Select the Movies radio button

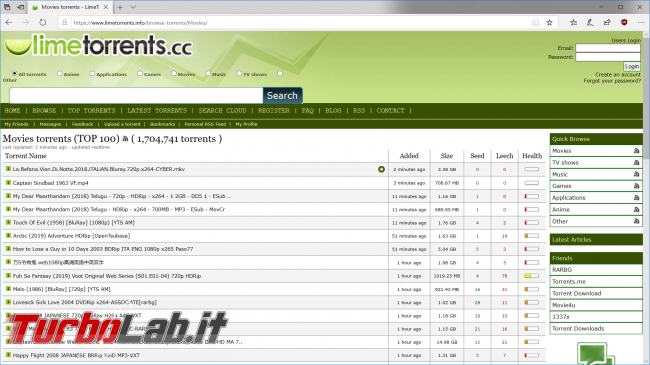pos(174,73)
